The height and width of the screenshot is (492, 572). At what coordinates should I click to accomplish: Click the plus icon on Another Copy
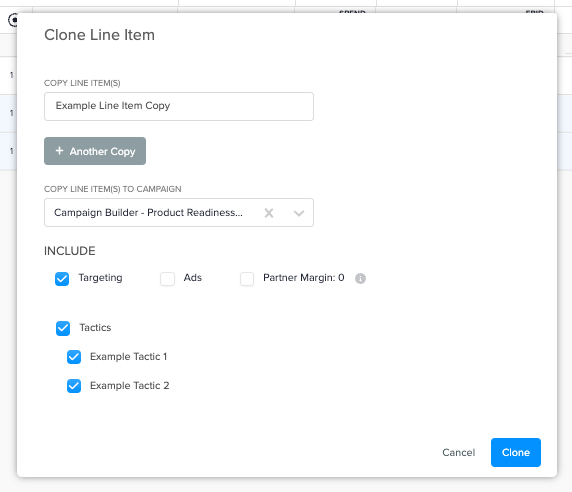(59, 151)
